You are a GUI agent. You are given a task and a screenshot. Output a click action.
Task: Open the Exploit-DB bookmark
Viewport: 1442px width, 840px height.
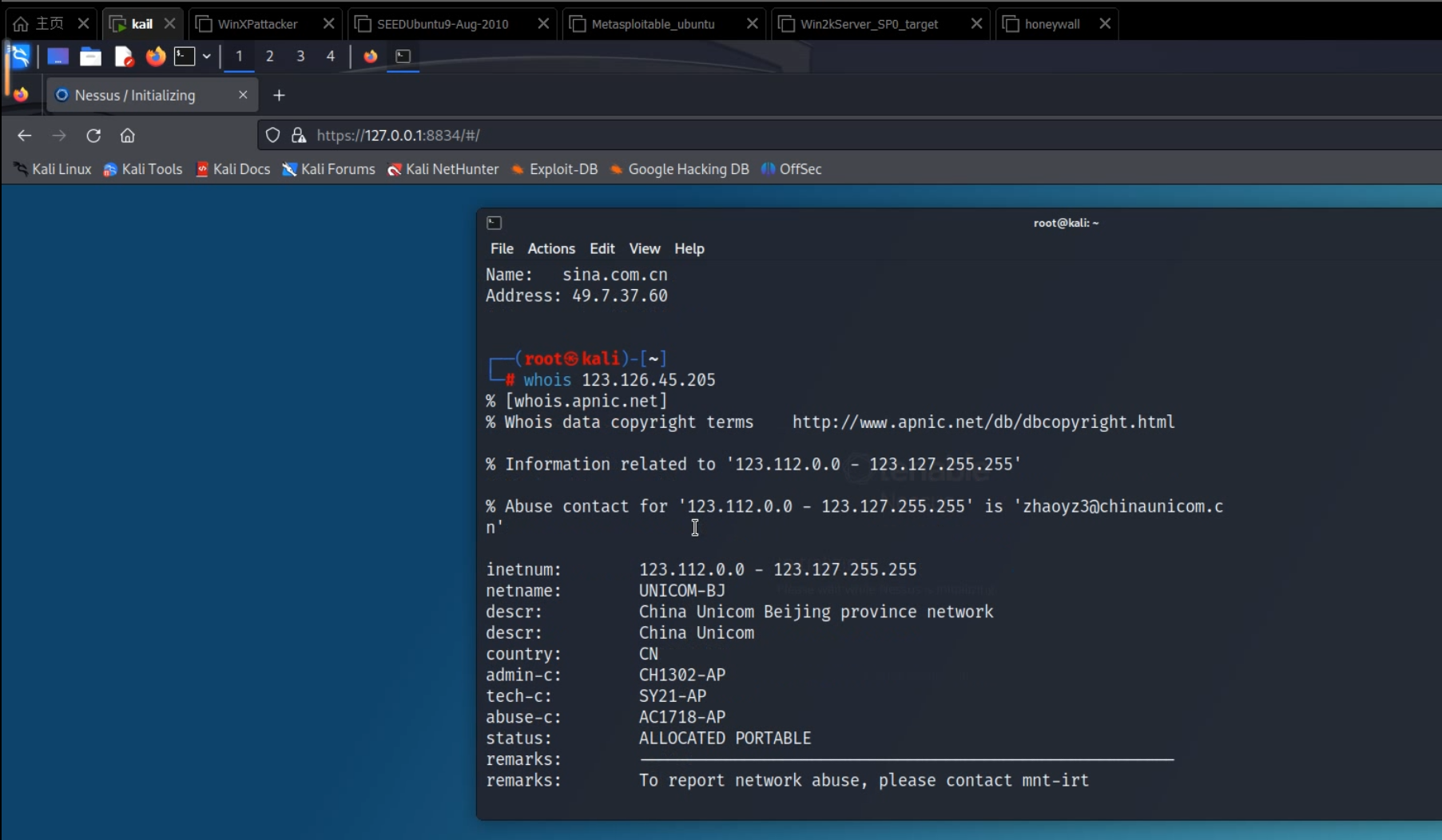[554, 169]
